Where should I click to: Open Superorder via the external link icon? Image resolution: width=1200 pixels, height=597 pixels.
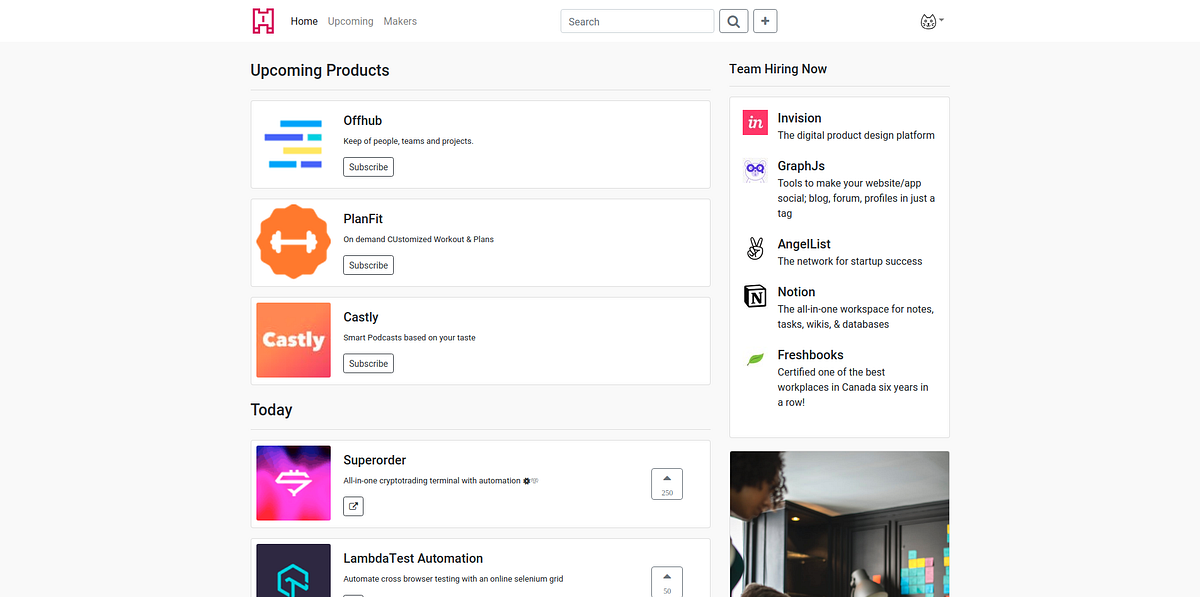coord(353,506)
